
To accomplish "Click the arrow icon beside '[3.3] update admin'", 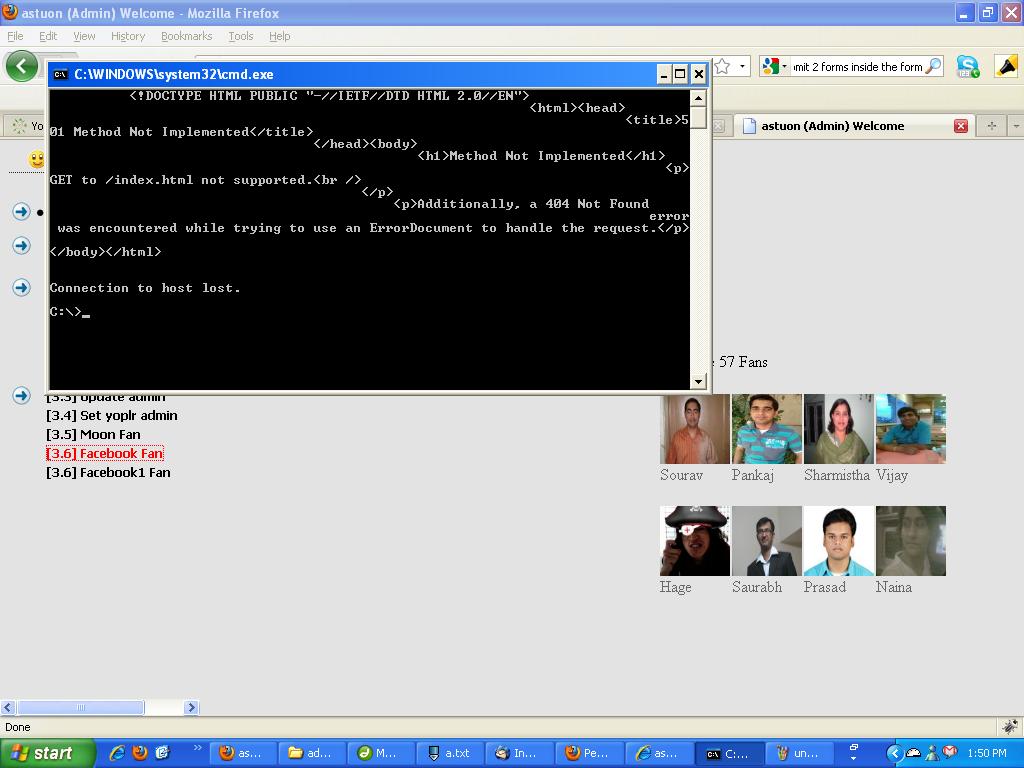I will [x=22, y=396].
